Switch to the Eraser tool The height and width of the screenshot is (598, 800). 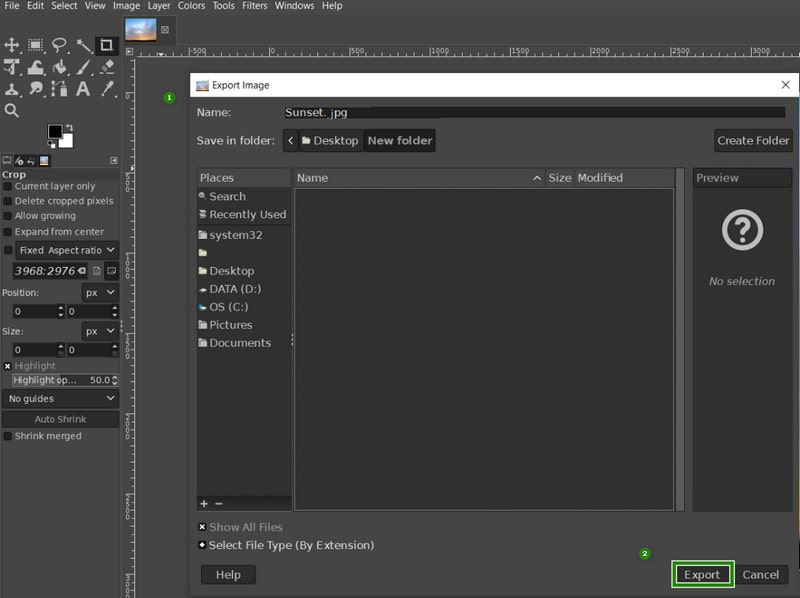[107, 67]
